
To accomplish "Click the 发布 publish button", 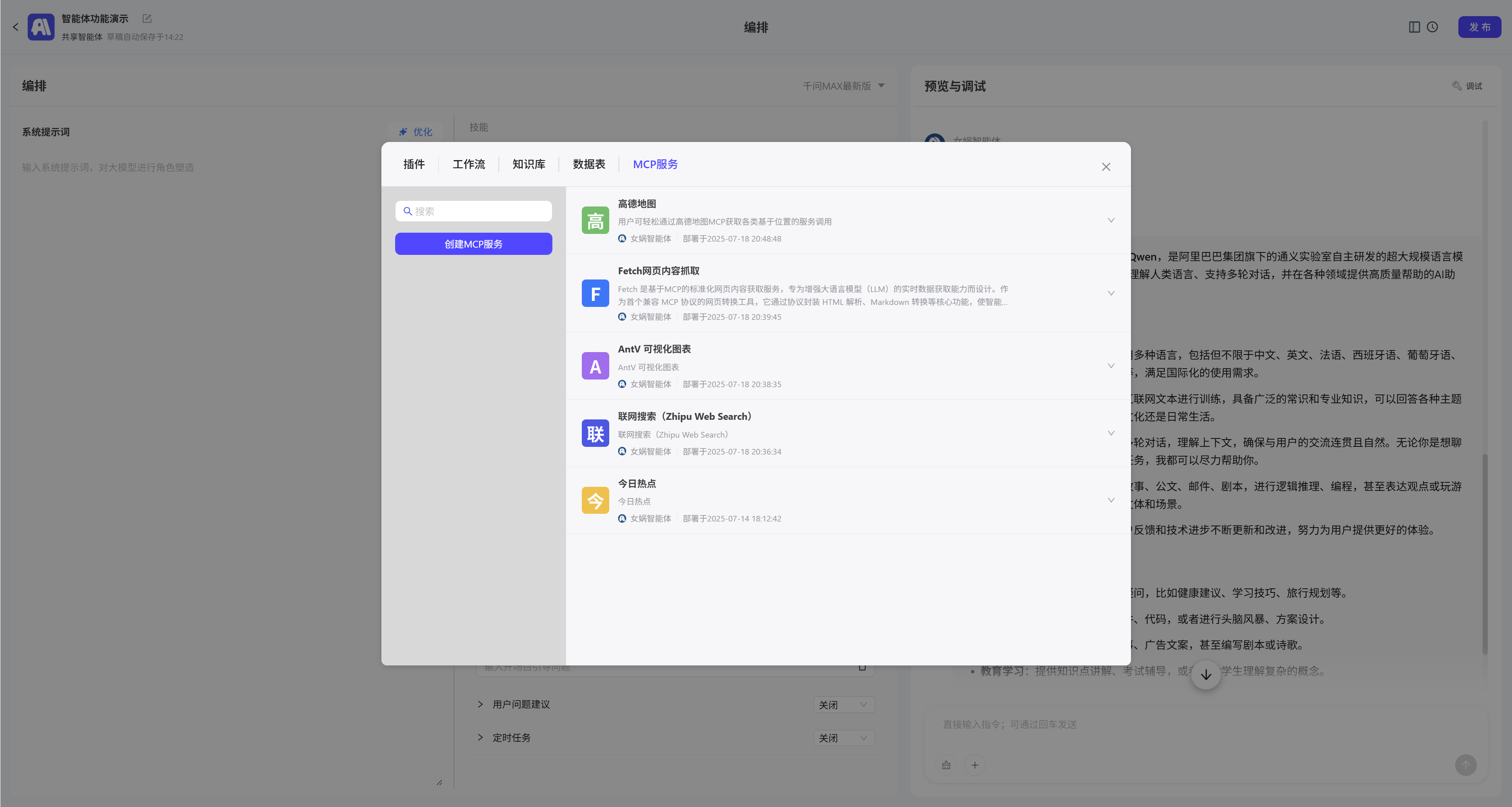I will (x=1479, y=27).
